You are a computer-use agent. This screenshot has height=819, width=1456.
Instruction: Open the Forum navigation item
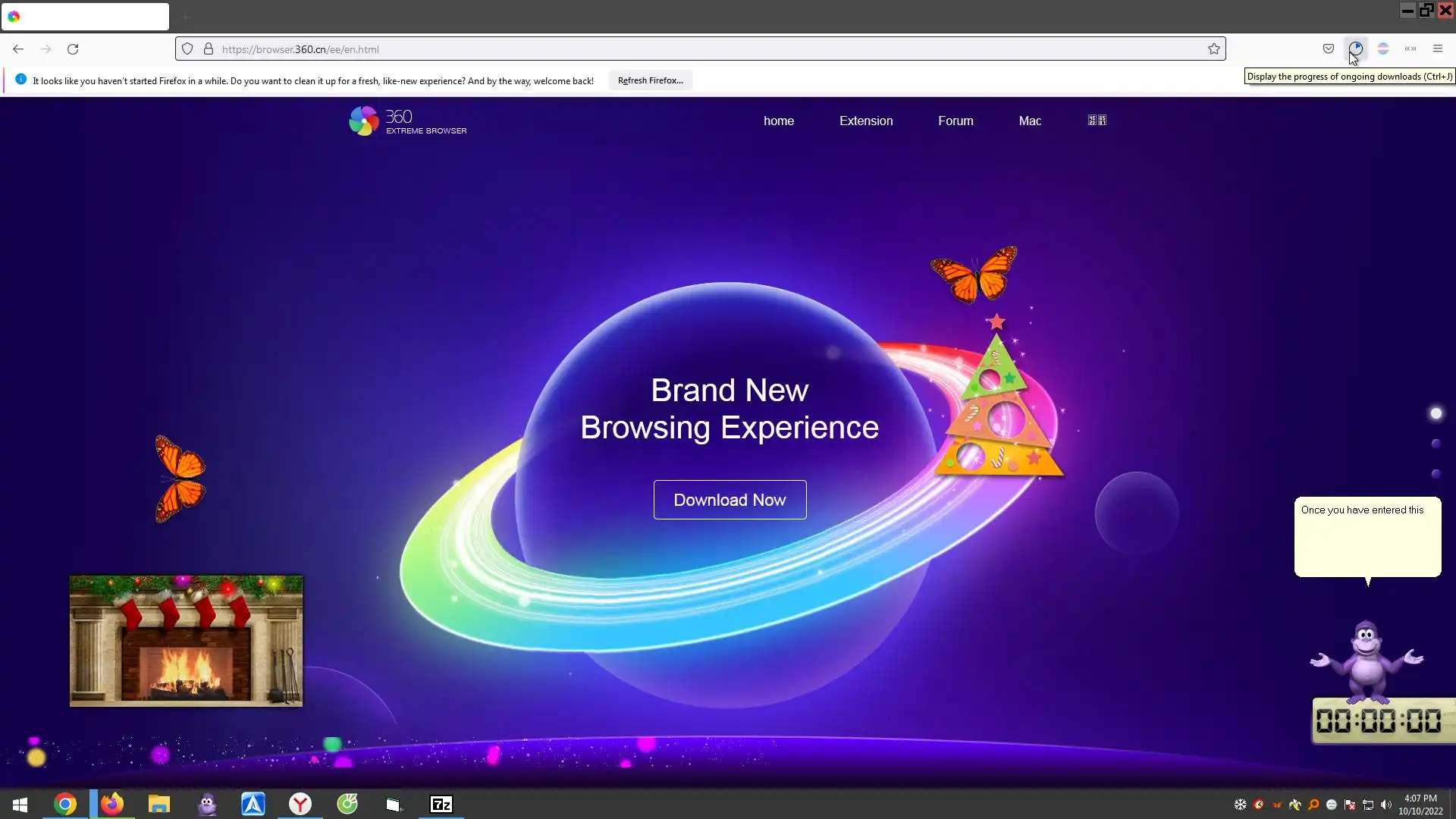coord(955,121)
